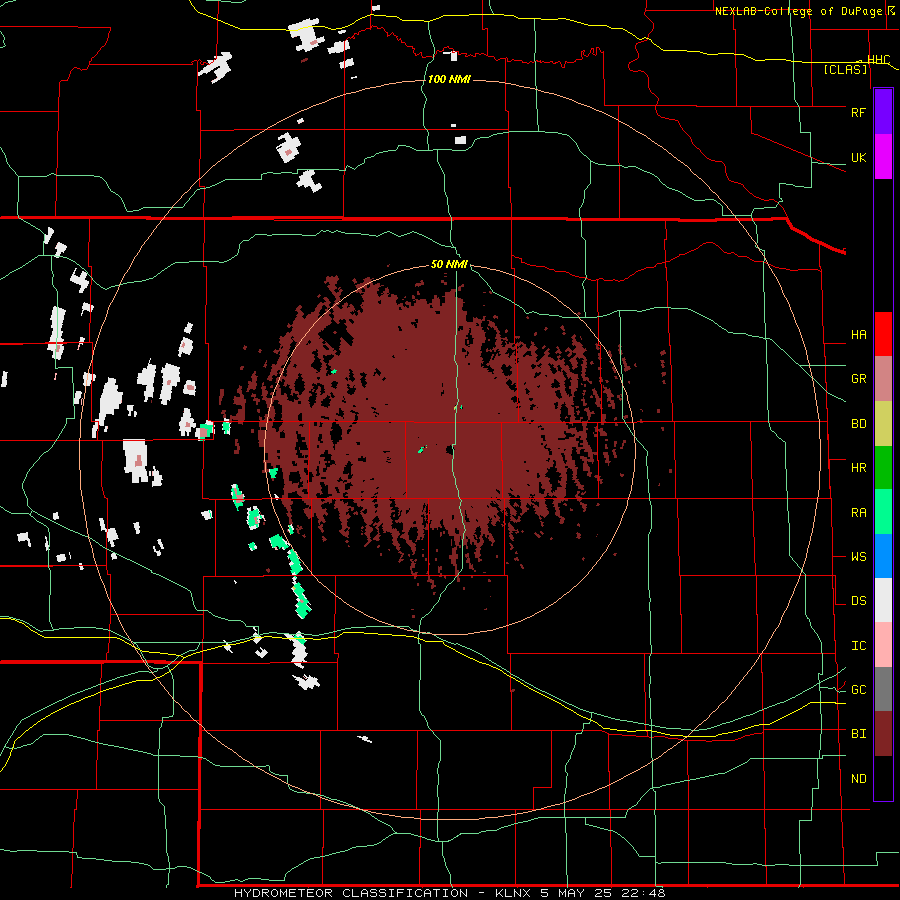Click the BI brown legend color swatch
900x900 pixels.
click(883, 734)
